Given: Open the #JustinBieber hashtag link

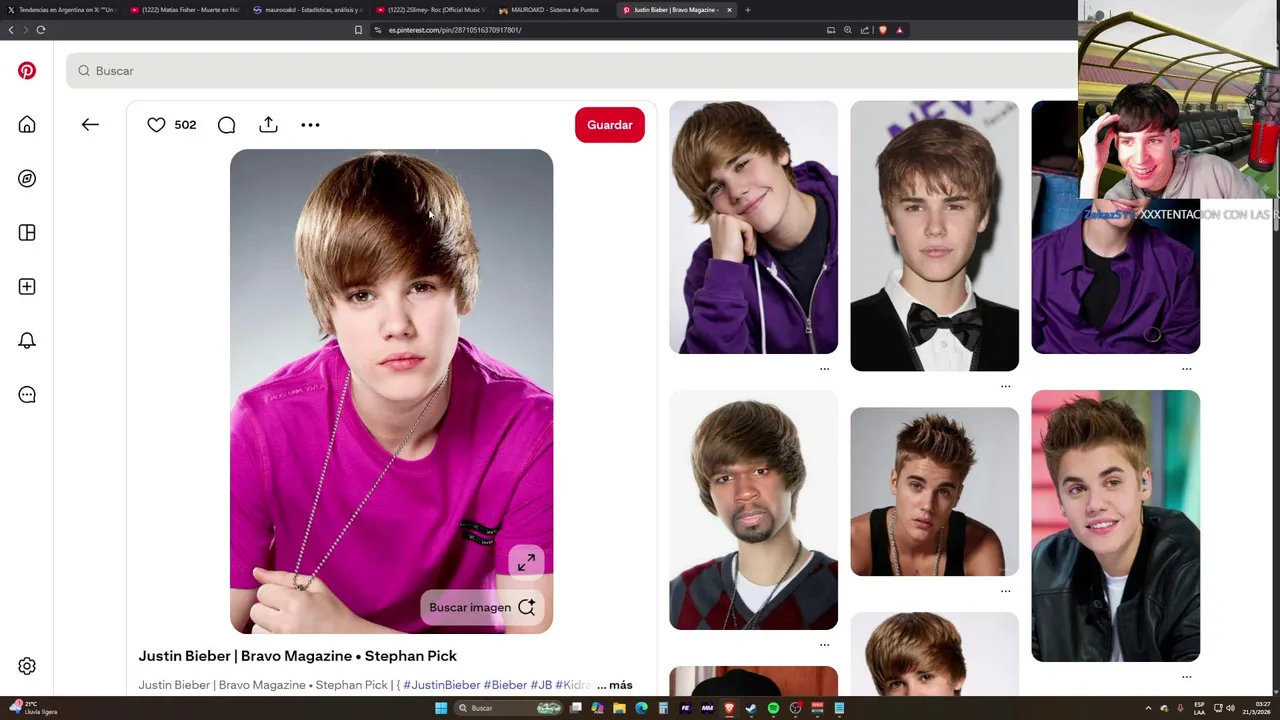Looking at the screenshot, I should pyautogui.click(x=441, y=685).
